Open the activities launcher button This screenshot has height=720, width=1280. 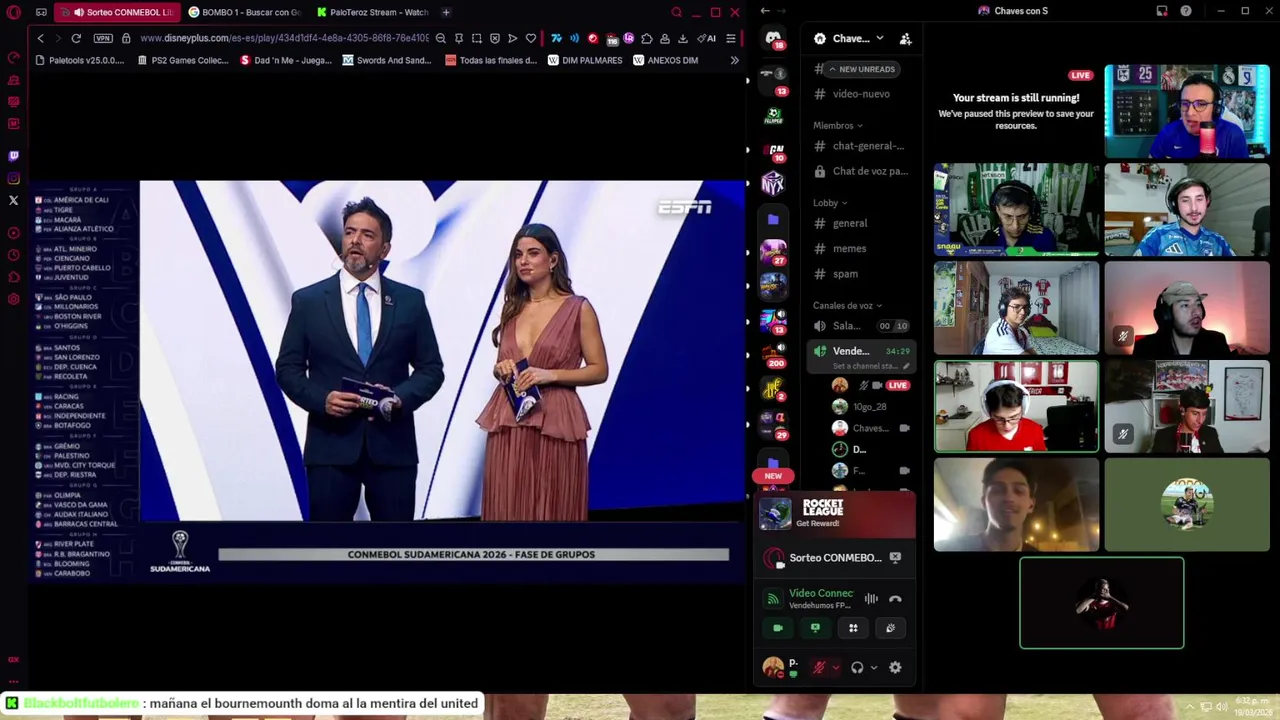pos(853,628)
